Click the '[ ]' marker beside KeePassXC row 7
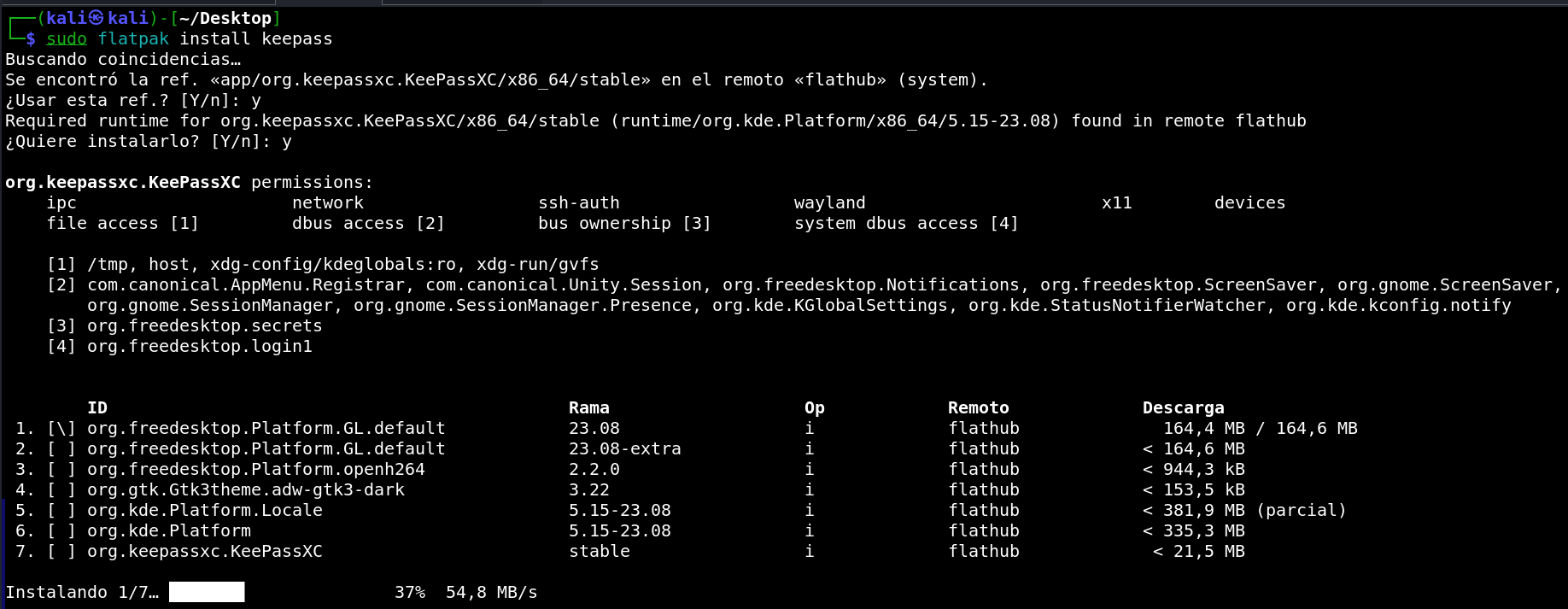 point(61,551)
